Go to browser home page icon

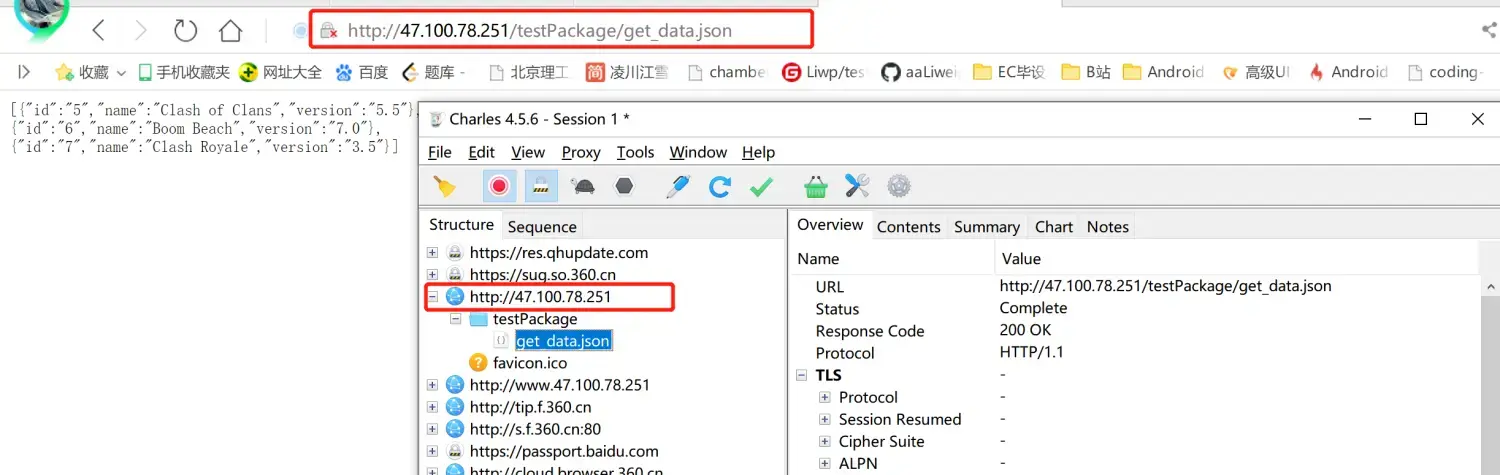(x=231, y=31)
